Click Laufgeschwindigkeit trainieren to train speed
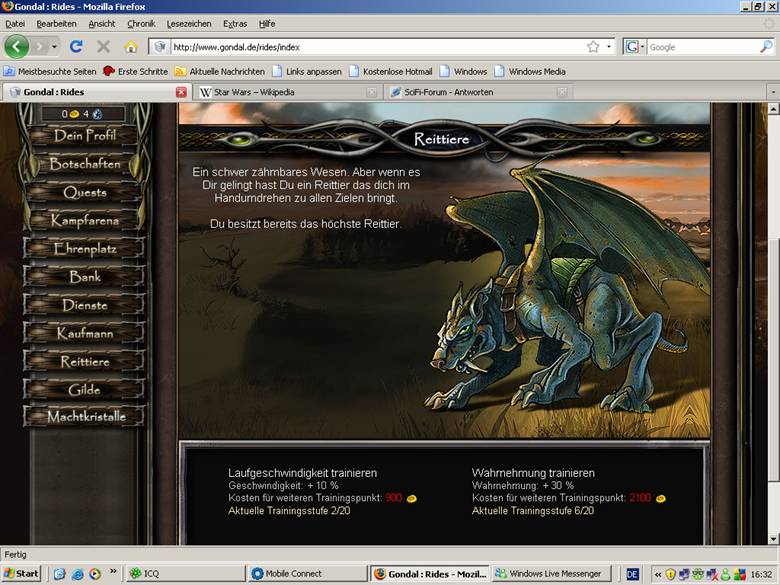Screen dimensions: 780x585 coord(302,472)
